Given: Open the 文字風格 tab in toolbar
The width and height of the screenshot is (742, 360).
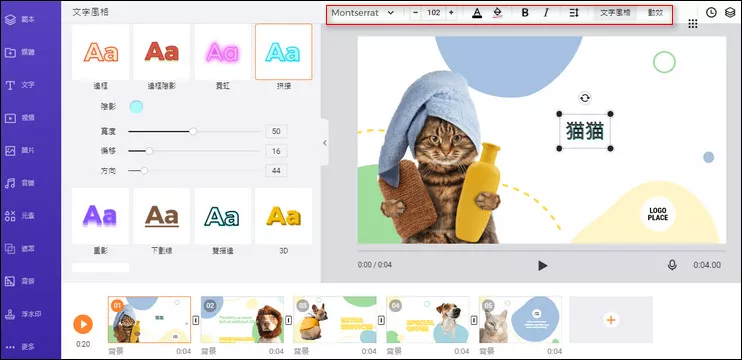Looking at the screenshot, I should [x=615, y=13].
